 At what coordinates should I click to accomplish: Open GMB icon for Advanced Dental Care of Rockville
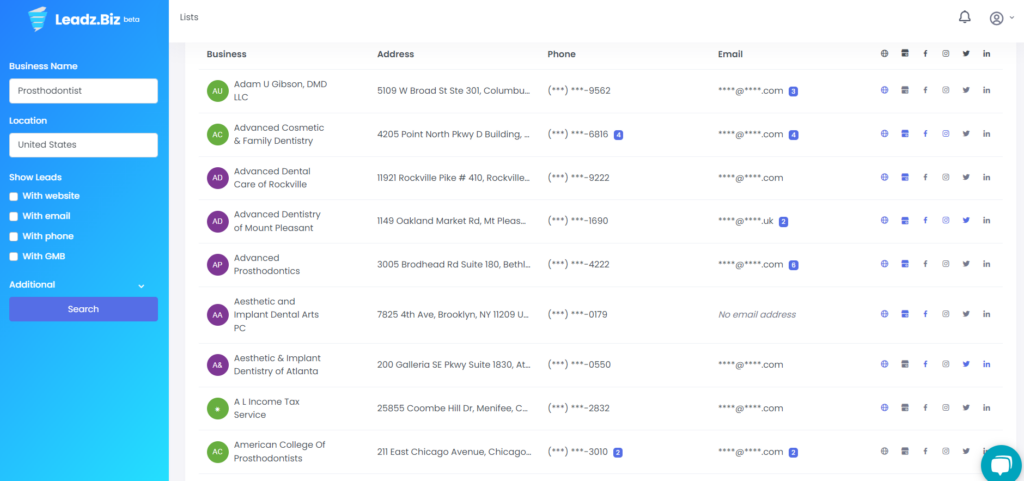904,177
